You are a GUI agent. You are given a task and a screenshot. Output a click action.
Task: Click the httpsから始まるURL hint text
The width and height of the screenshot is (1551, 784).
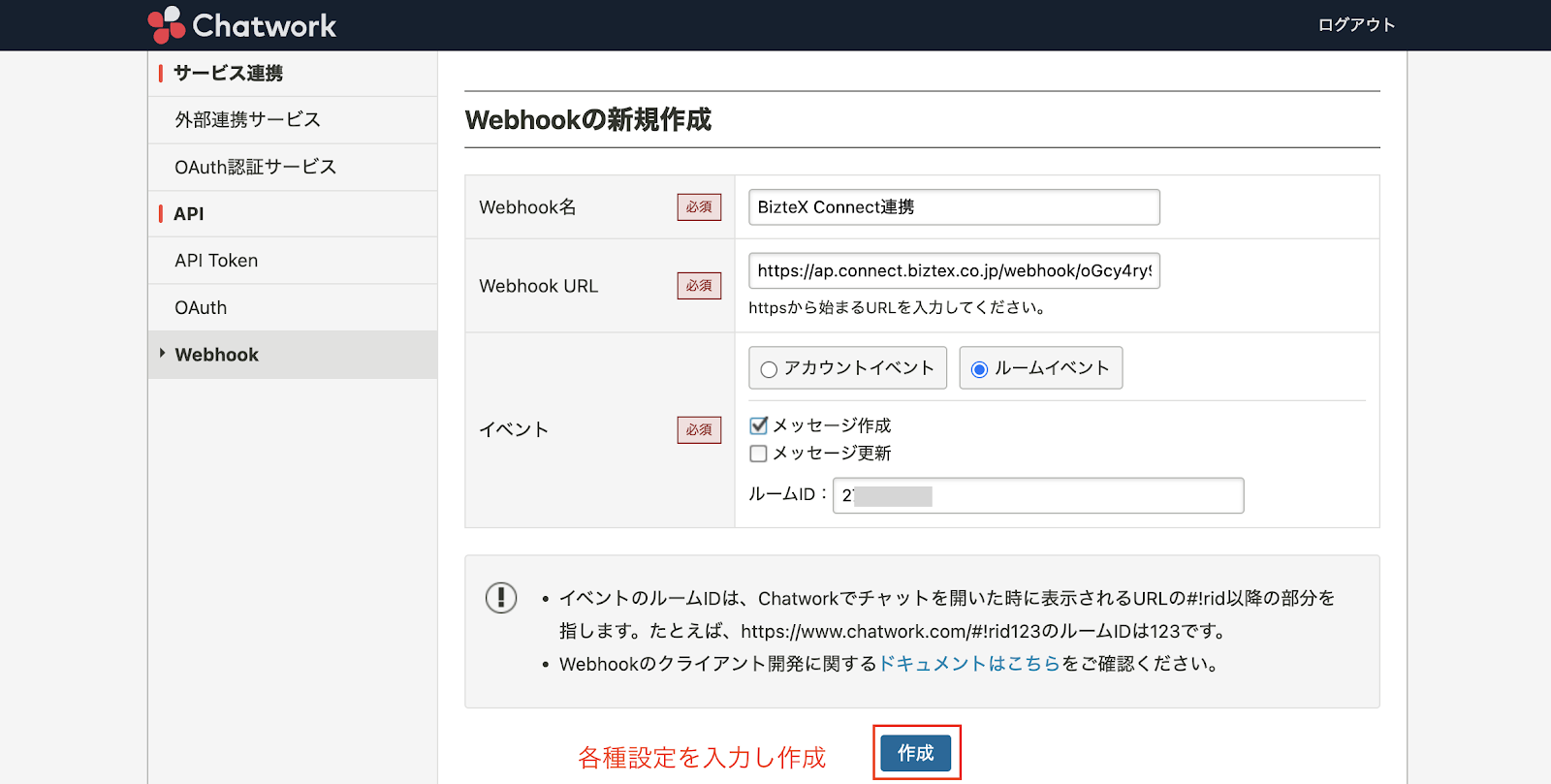click(x=899, y=308)
